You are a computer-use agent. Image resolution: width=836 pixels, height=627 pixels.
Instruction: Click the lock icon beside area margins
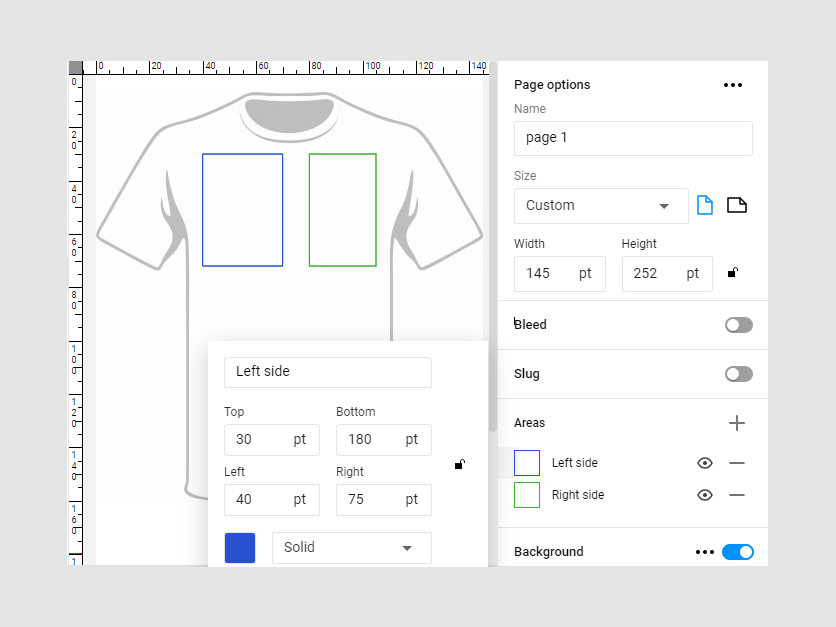click(x=460, y=464)
